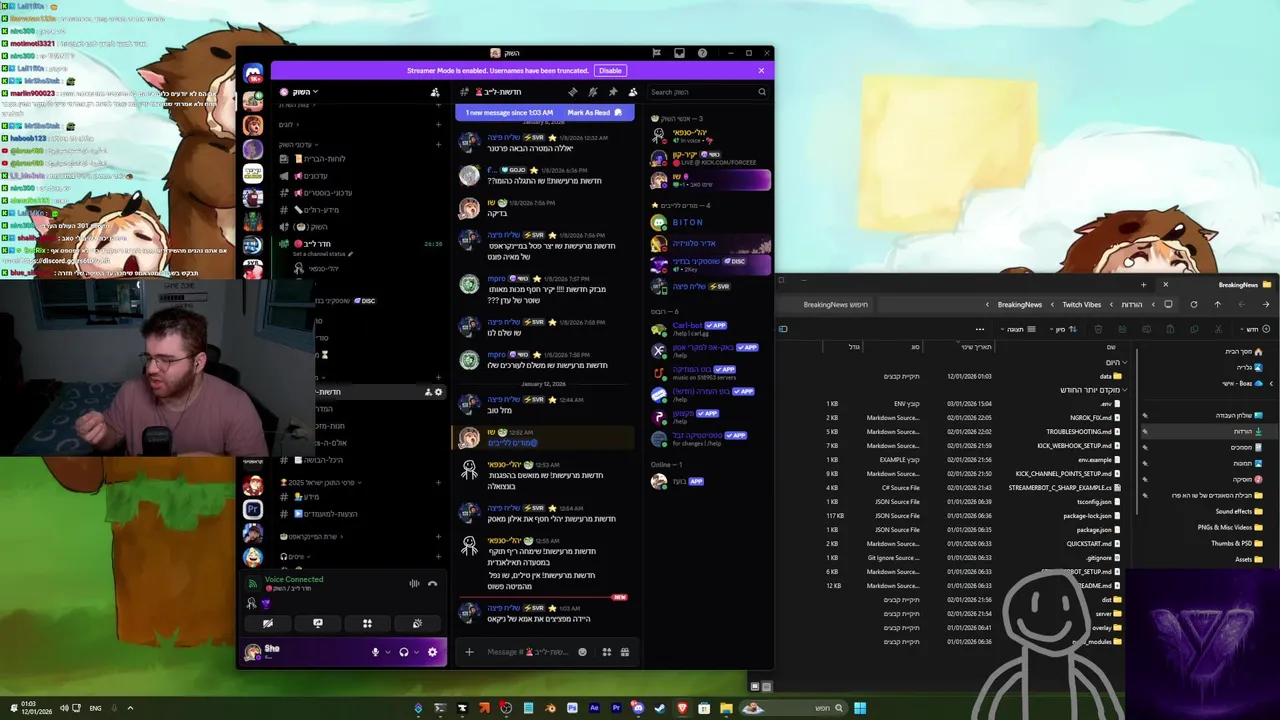The image size is (1280, 720).
Task: Open Windows Start menu
Action: (x=860, y=708)
